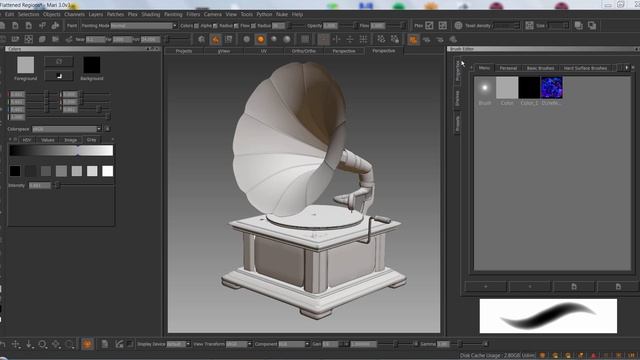Open the Colorspace dropdown
Viewport: 640px width, 360px height.
coord(67,129)
